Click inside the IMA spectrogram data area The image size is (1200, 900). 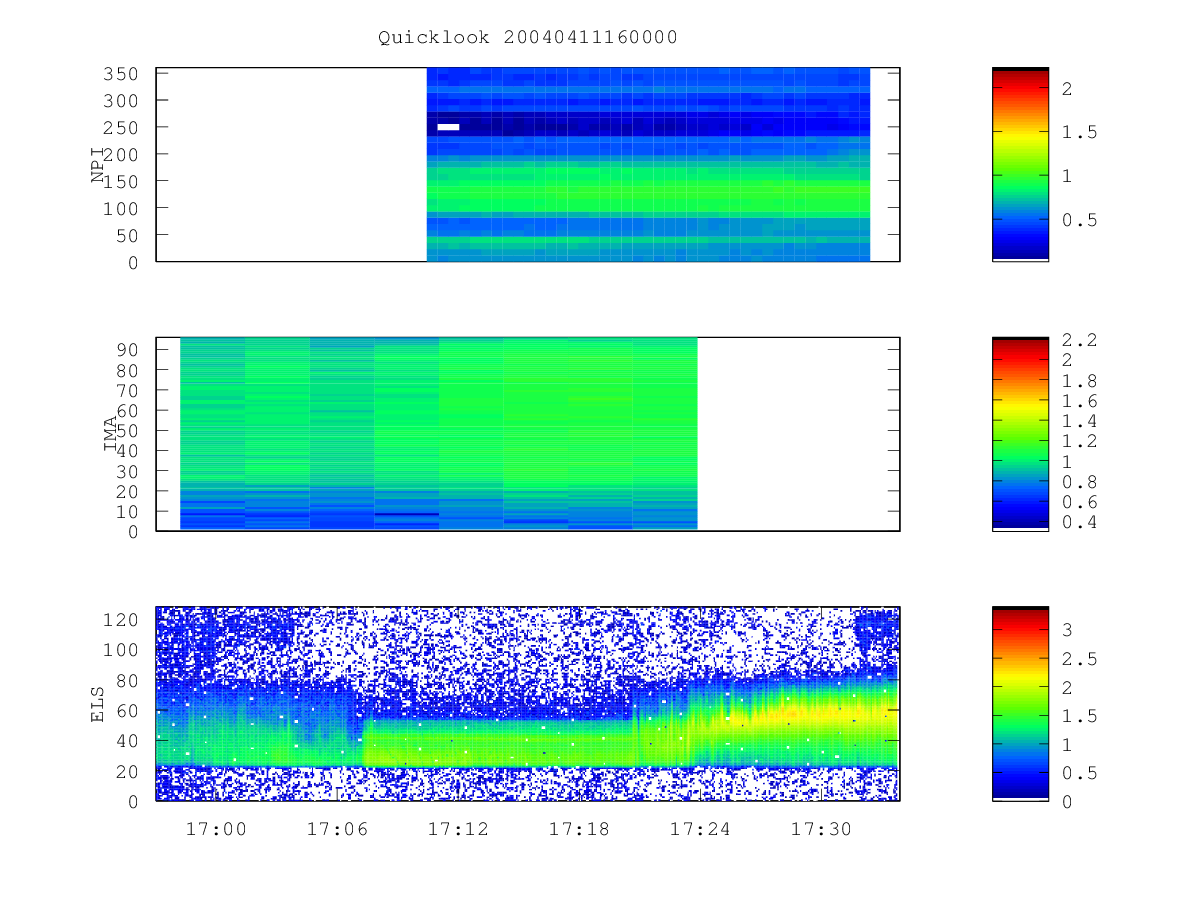pyautogui.click(x=438, y=433)
